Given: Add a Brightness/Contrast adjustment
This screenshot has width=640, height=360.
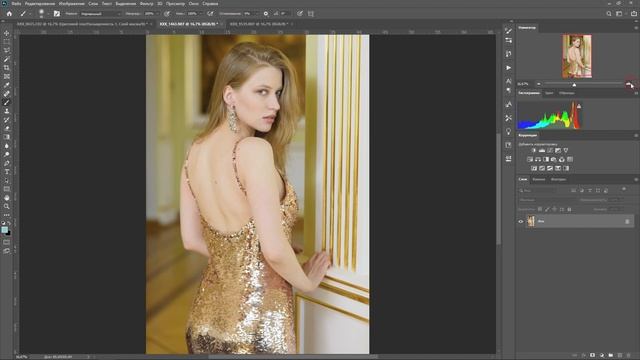Looking at the screenshot, I should pos(533,151).
